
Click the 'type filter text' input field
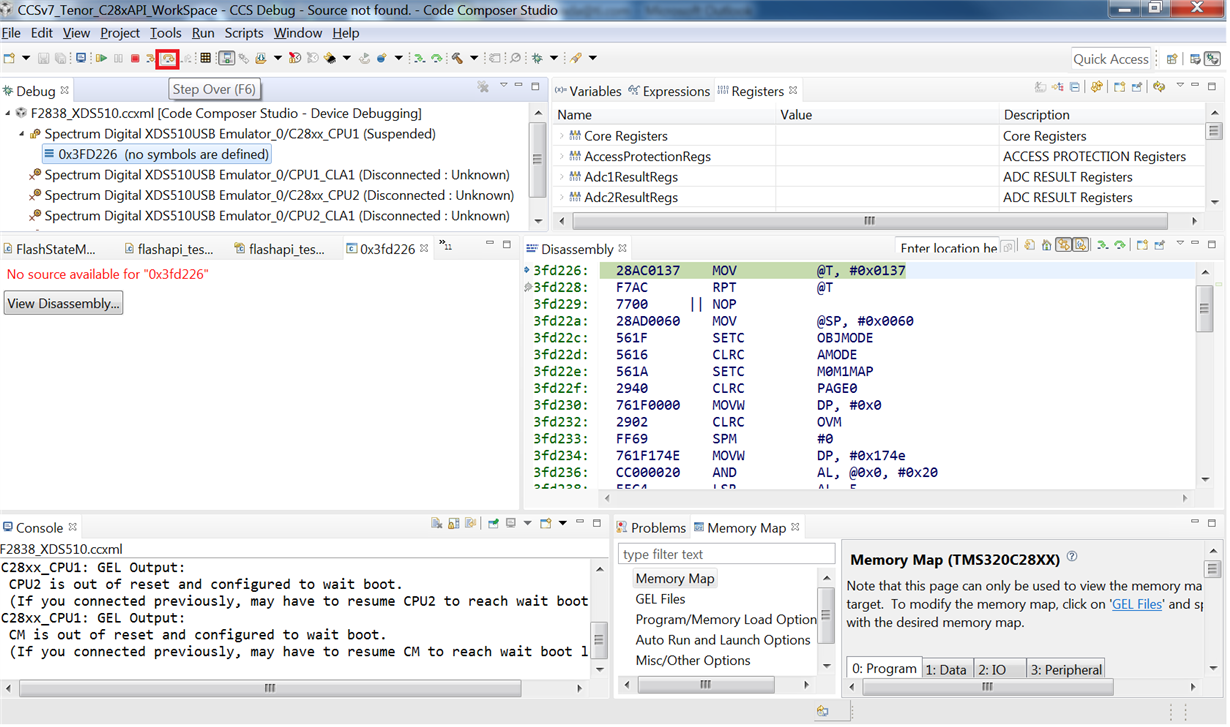[726, 554]
